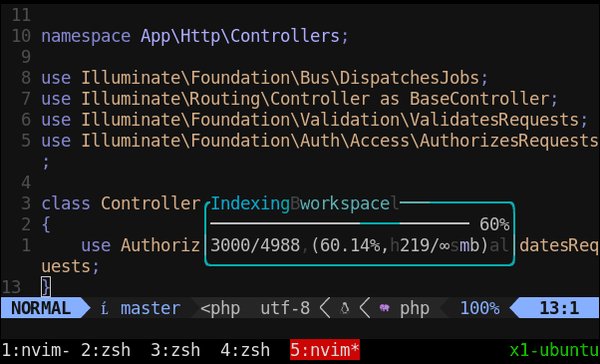Click the git branch icon before master
The width and height of the screenshot is (600, 364).
104,308
